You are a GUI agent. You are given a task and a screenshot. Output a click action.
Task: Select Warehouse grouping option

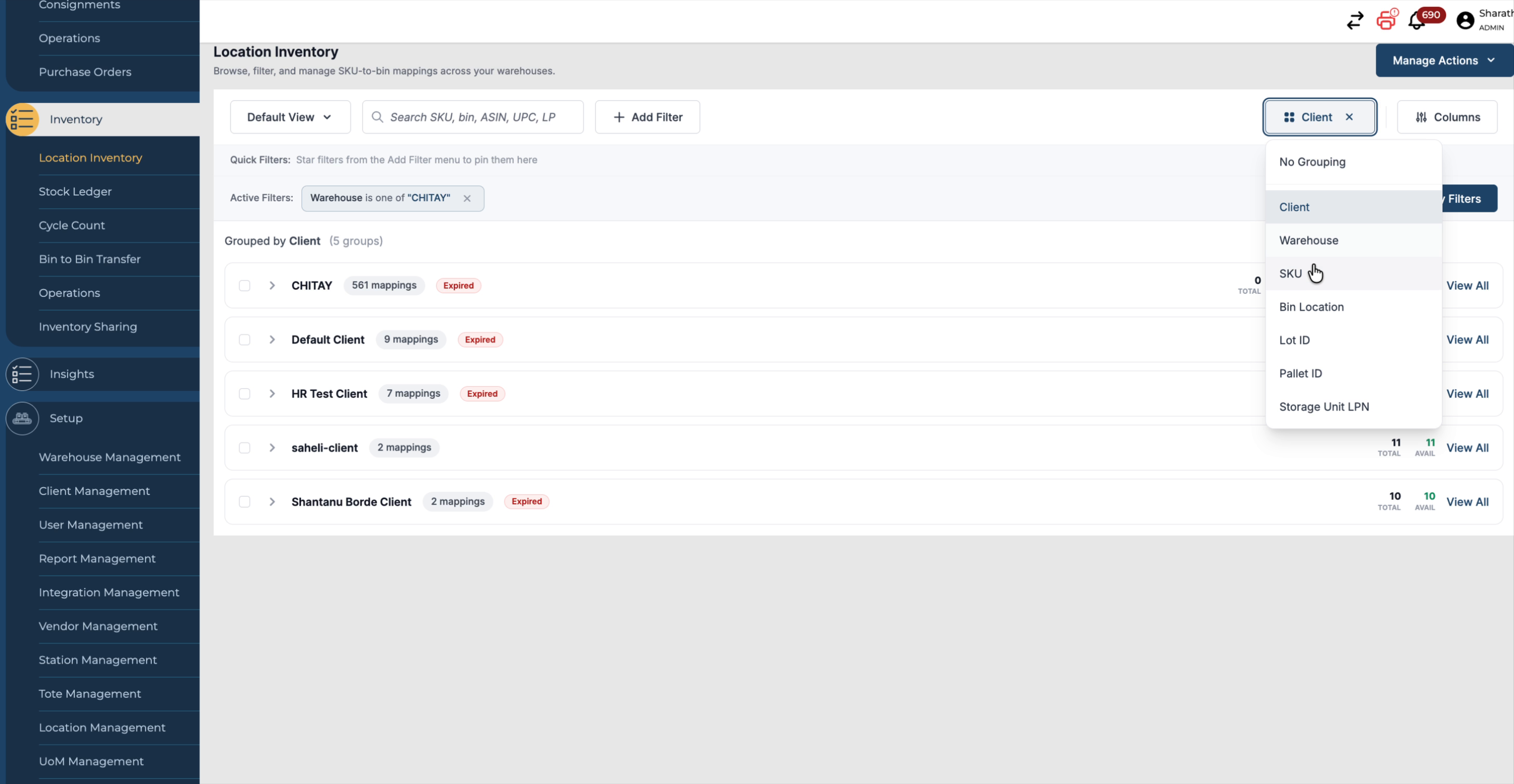[x=1353, y=240]
